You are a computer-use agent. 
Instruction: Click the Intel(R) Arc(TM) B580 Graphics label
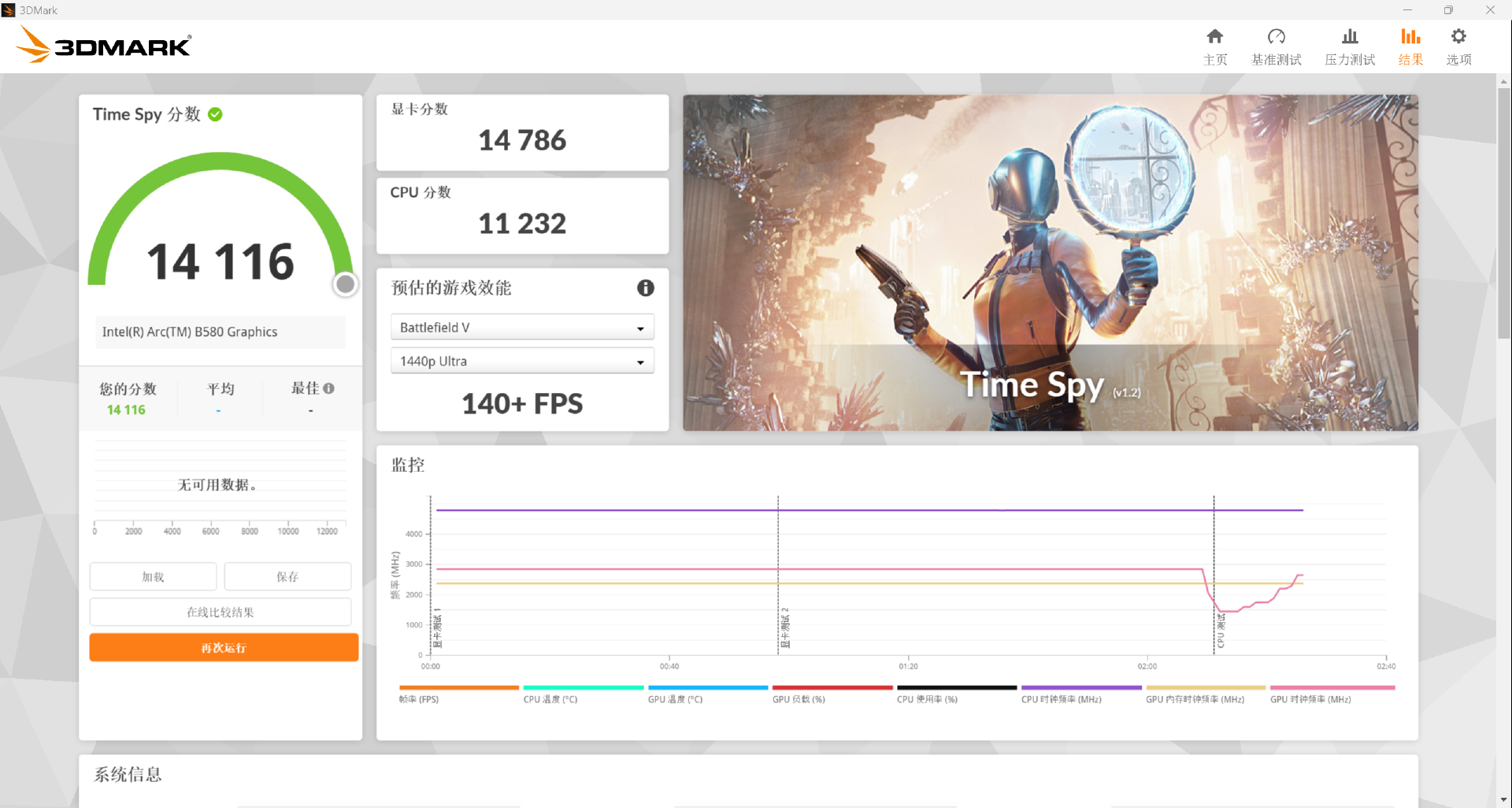[x=190, y=332]
